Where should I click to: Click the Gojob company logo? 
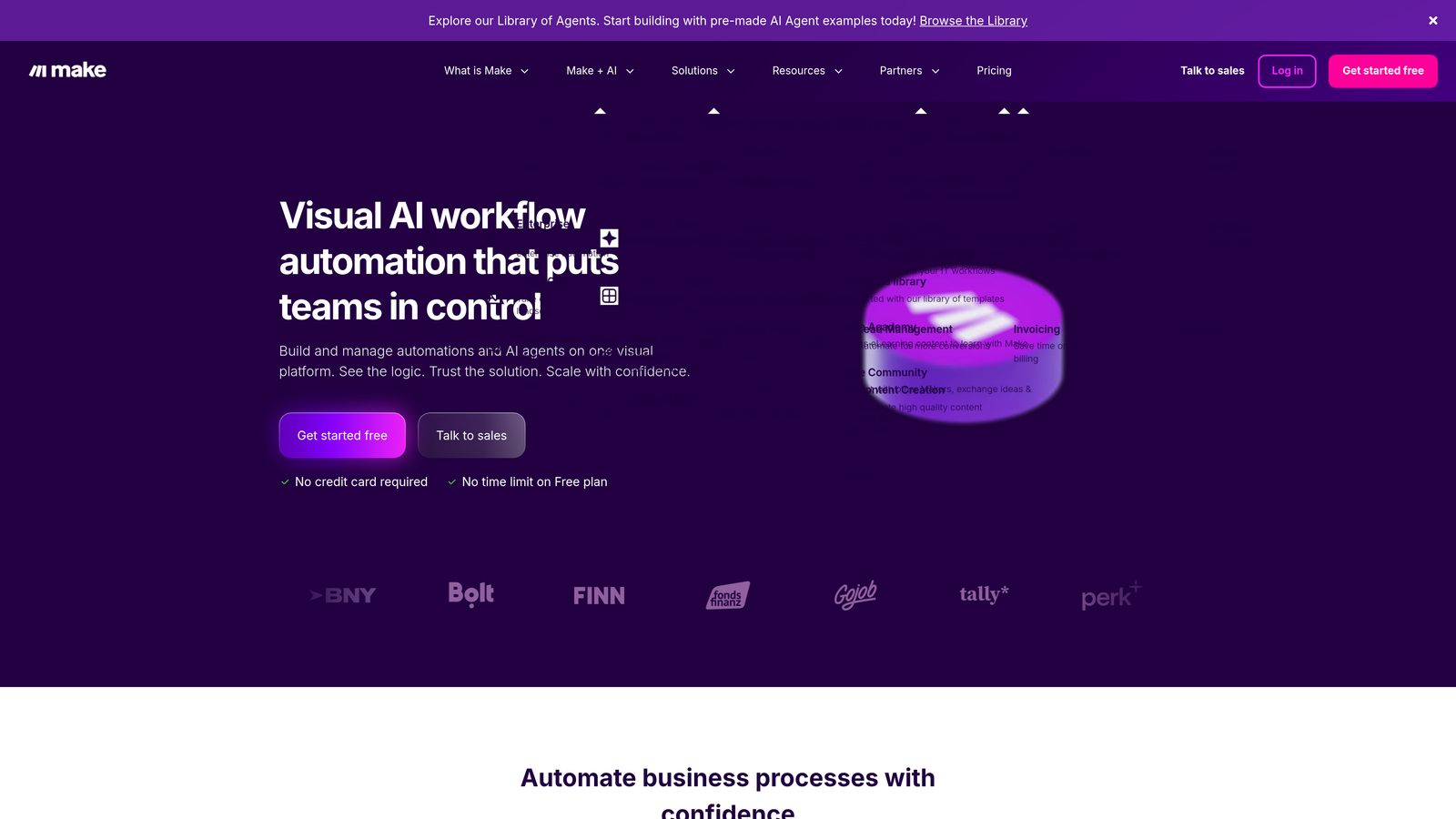(854, 594)
